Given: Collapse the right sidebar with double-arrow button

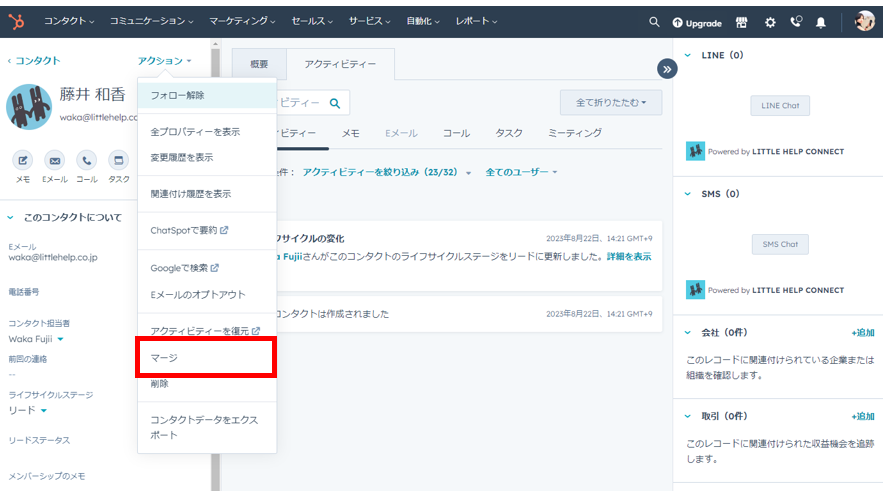Looking at the screenshot, I should [x=667, y=68].
